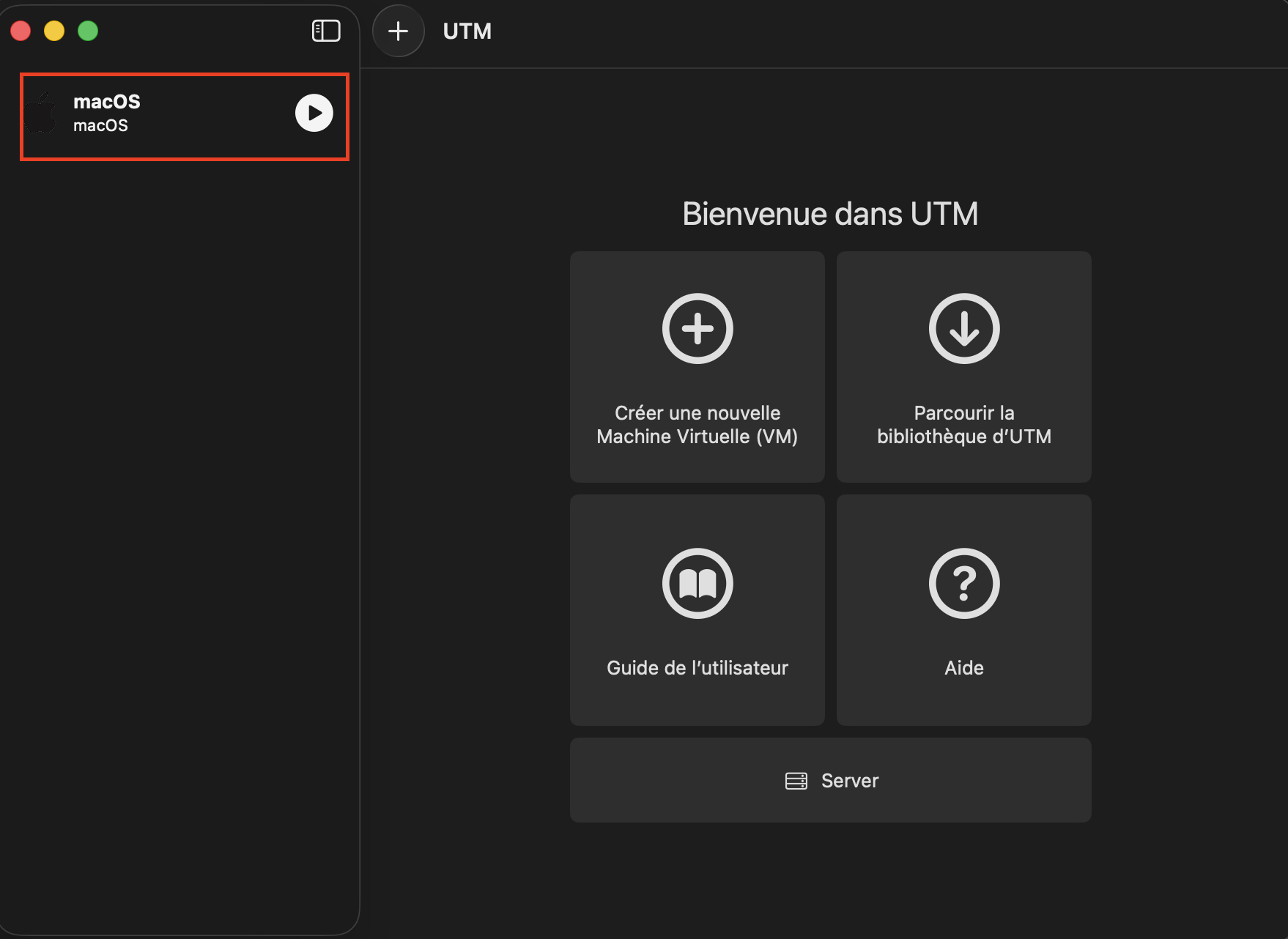This screenshot has width=1288, height=939.
Task: Click the Server button
Action: [831, 780]
